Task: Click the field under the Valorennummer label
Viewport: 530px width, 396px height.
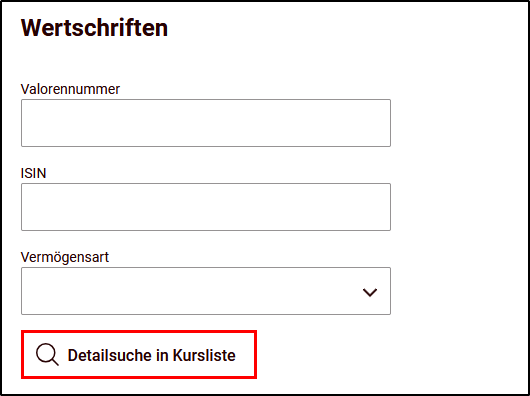Action: 206,123
